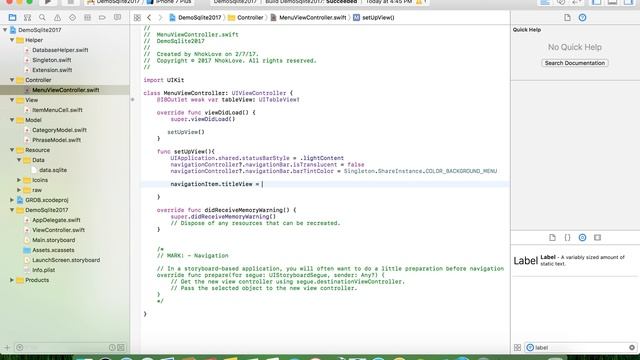Collapse the Data folder
This screenshot has width=640, height=360.
(x=19, y=160)
